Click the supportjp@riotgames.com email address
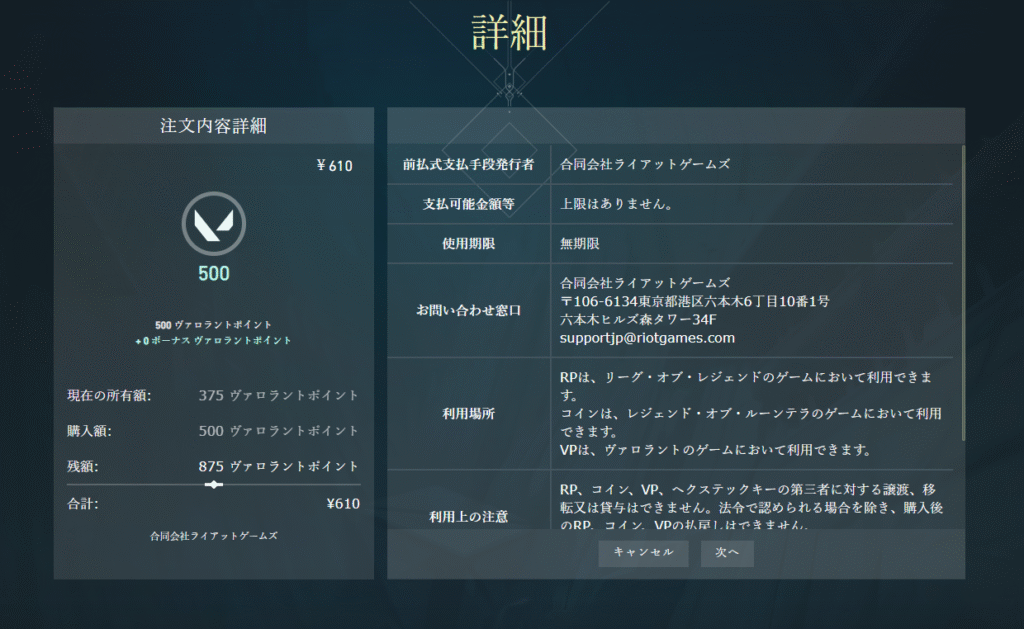 (x=647, y=338)
